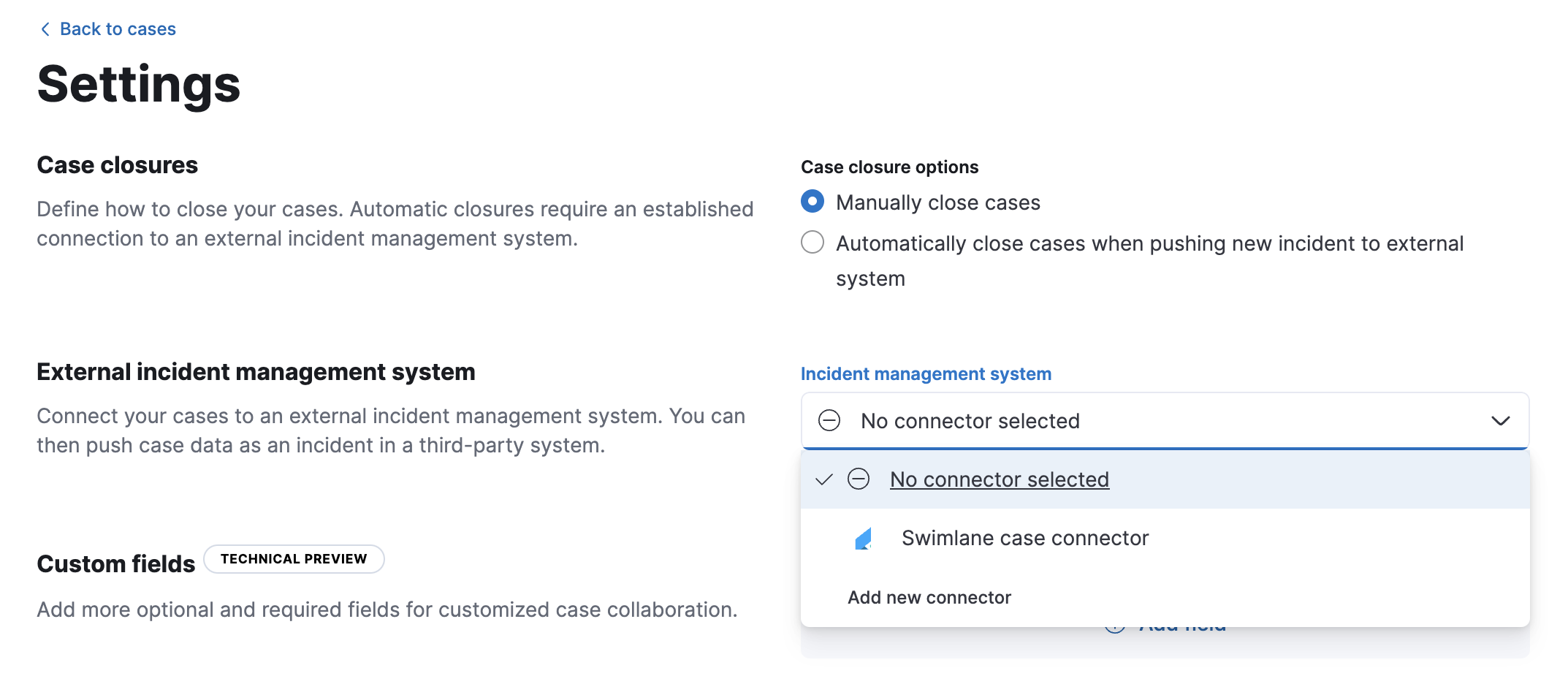The height and width of the screenshot is (676, 1568).
Task: Choose 'Add new connector' in the dropdown
Action: (x=929, y=598)
